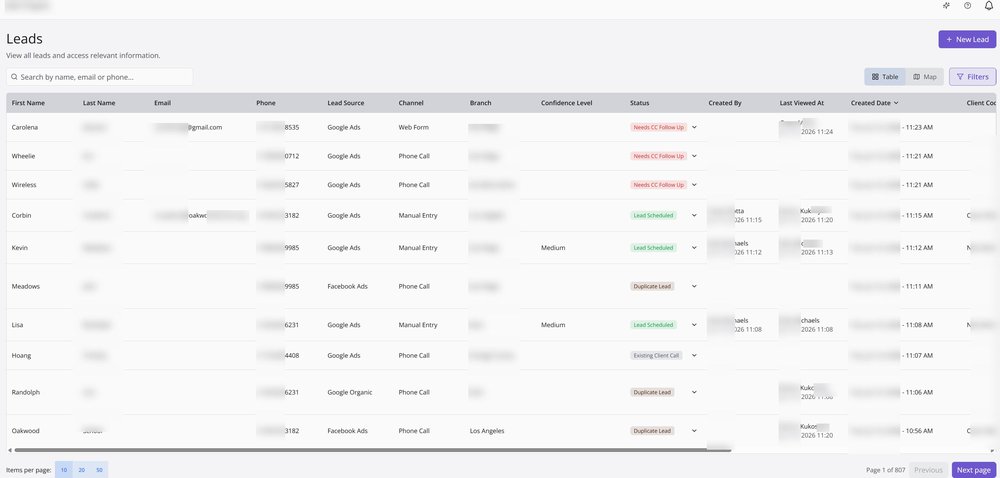Click Google Organic lead source cell
1000x478 pixels.
[349, 393]
